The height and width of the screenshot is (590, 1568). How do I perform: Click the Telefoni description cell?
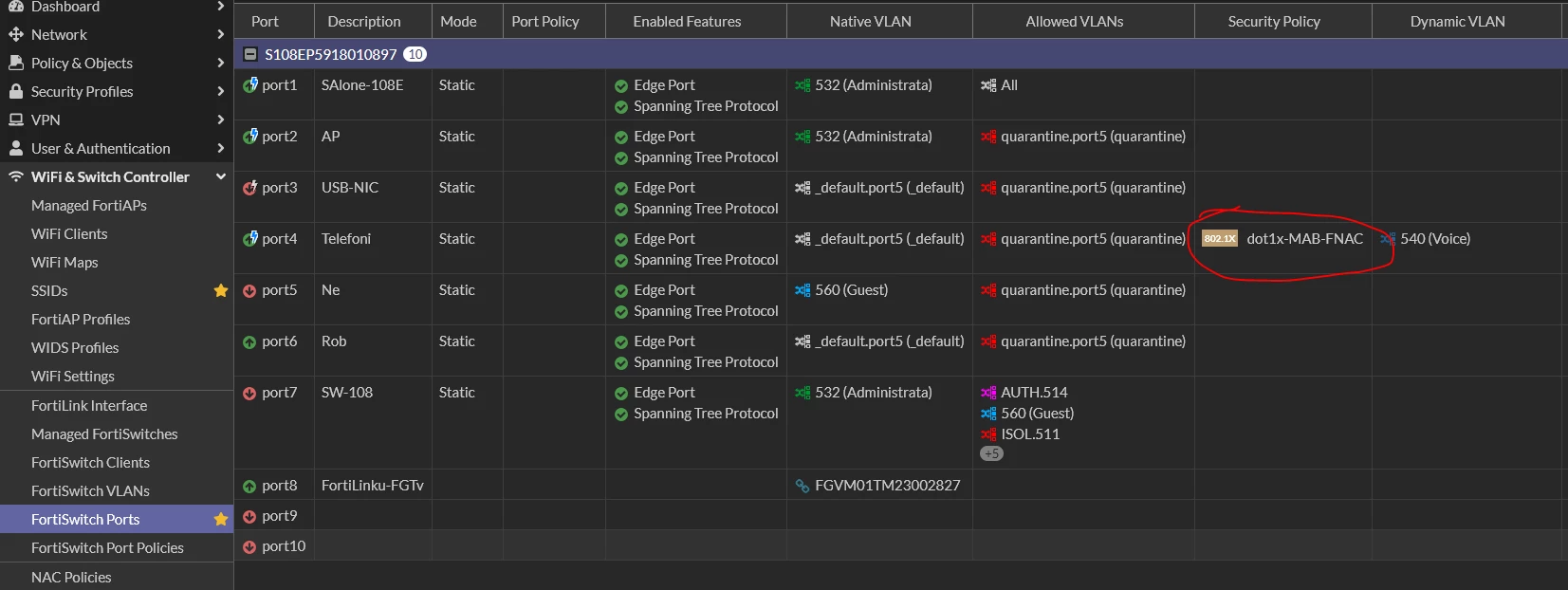point(346,239)
